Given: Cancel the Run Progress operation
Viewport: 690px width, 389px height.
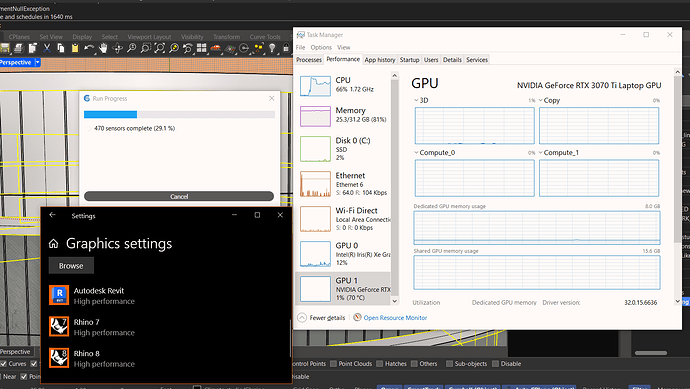Looking at the screenshot, I should point(179,196).
